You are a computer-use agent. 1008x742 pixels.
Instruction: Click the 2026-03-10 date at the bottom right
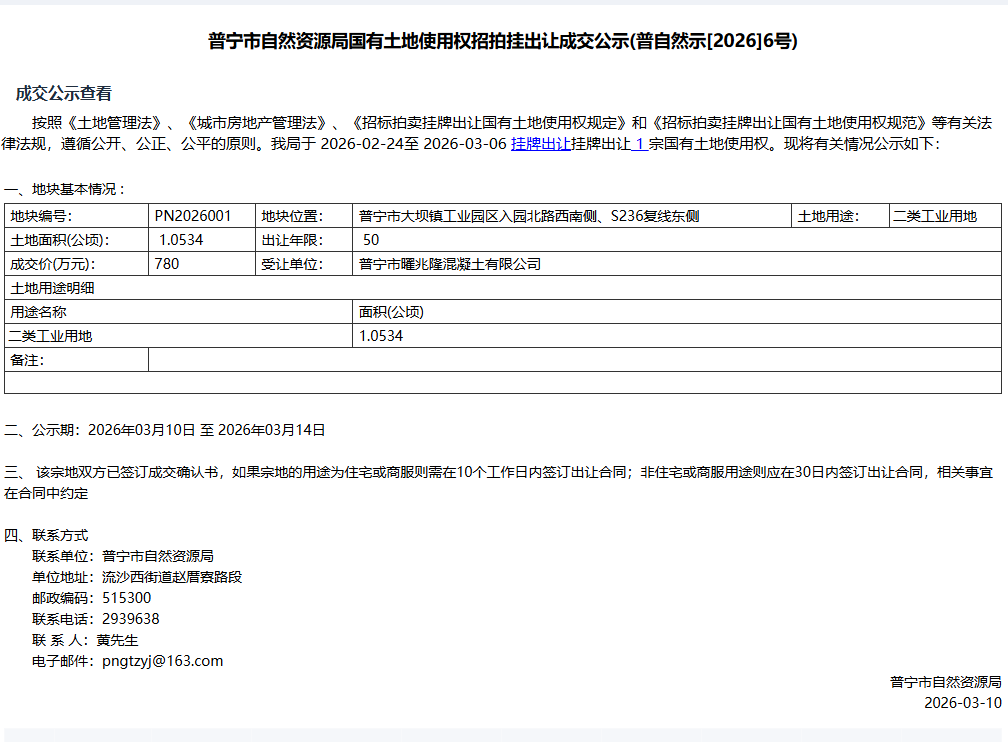tap(962, 703)
